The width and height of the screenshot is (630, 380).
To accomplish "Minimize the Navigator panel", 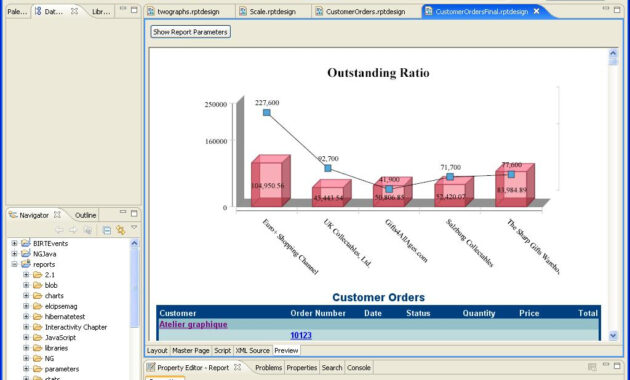I will (123, 212).
